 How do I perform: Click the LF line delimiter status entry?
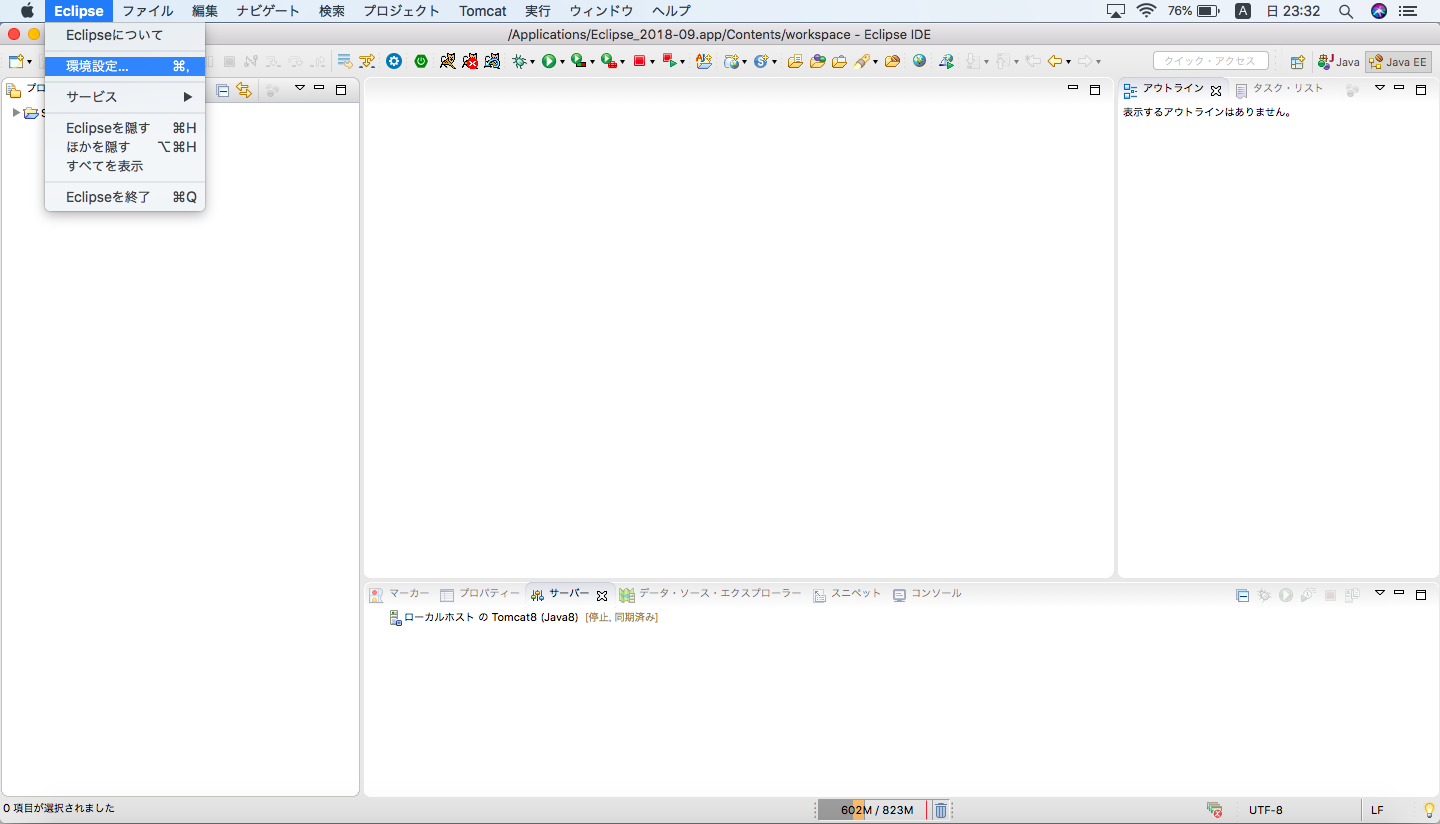coord(1377,810)
